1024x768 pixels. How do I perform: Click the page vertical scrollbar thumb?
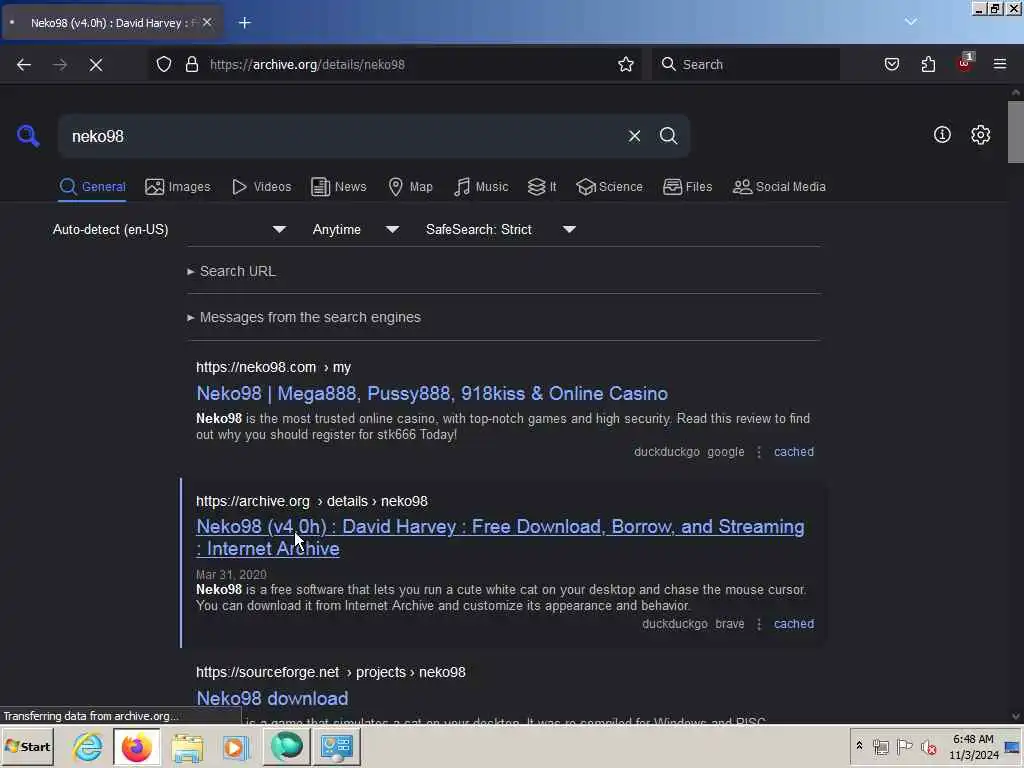(x=1016, y=132)
